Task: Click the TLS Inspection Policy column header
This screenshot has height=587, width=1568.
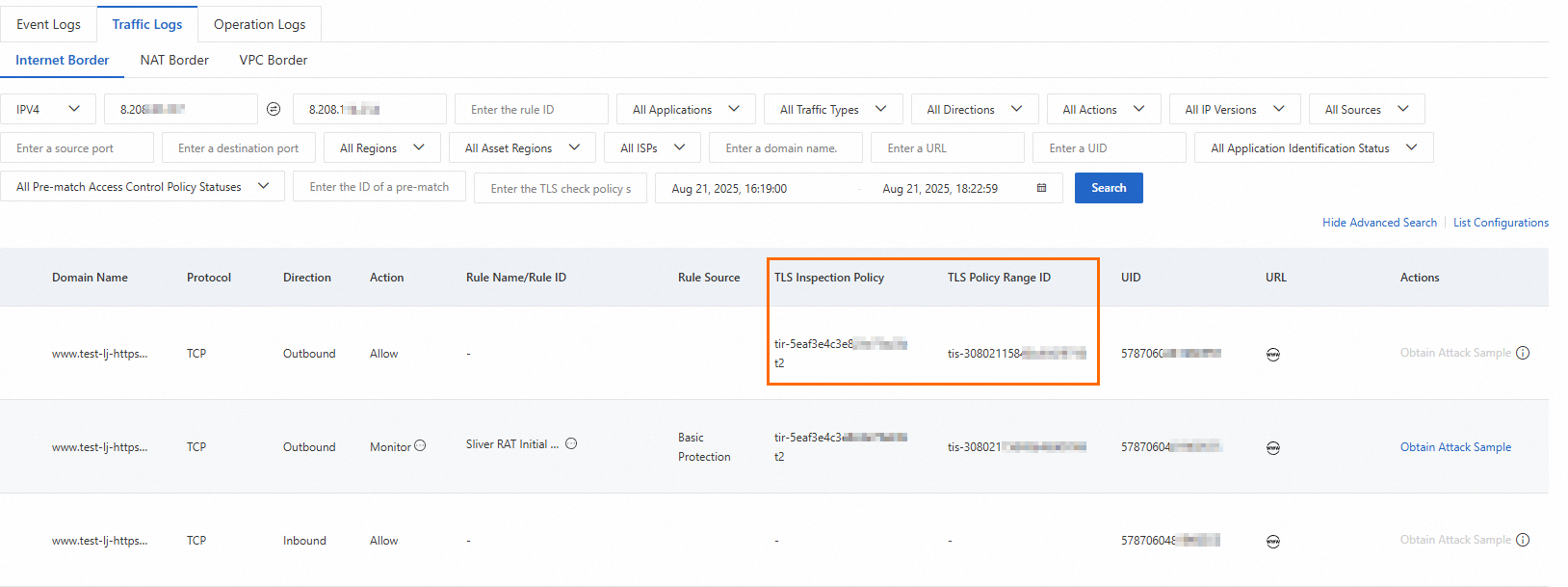Action: [829, 278]
